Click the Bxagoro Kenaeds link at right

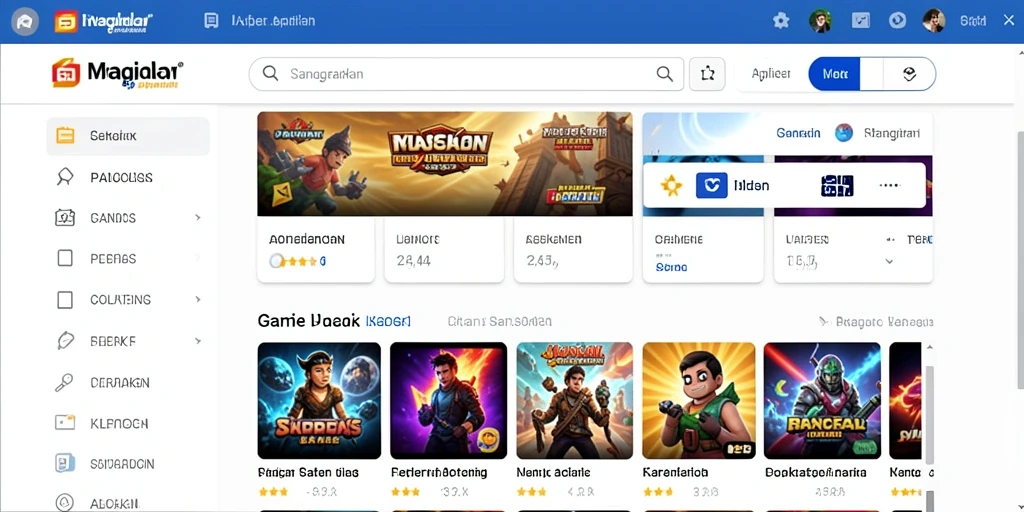click(x=876, y=321)
